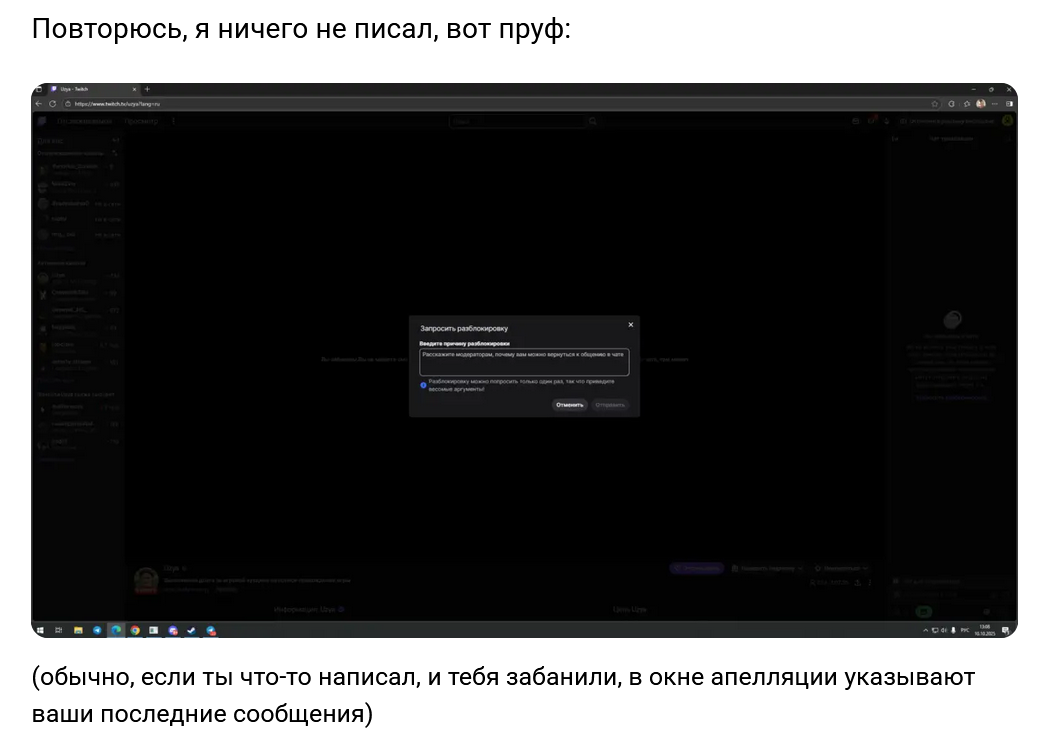Go back with the browser back arrow
This screenshot has width=1041, height=747.
click(39, 104)
